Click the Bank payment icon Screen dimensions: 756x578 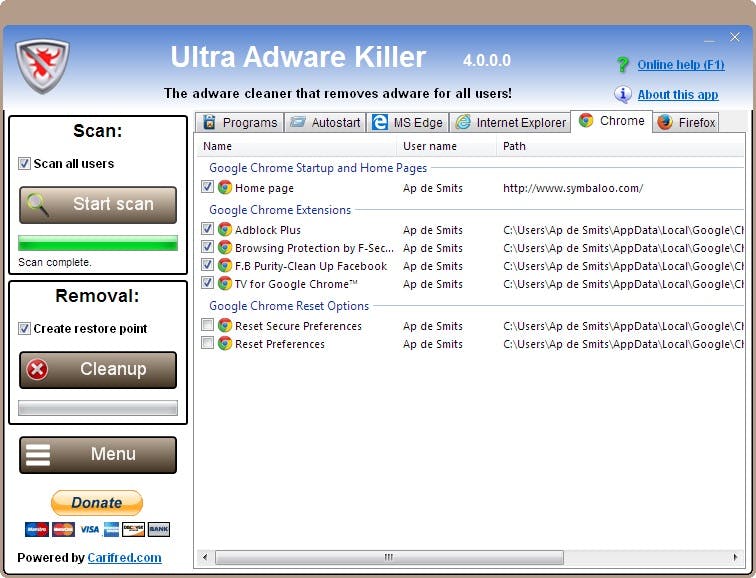159,529
